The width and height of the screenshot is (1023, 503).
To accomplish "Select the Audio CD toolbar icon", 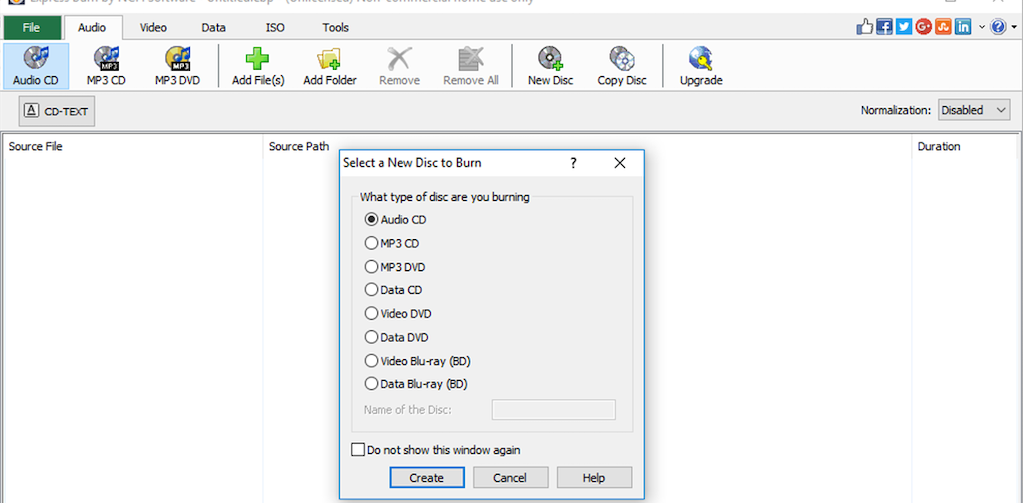I will click(x=36, y=66).
